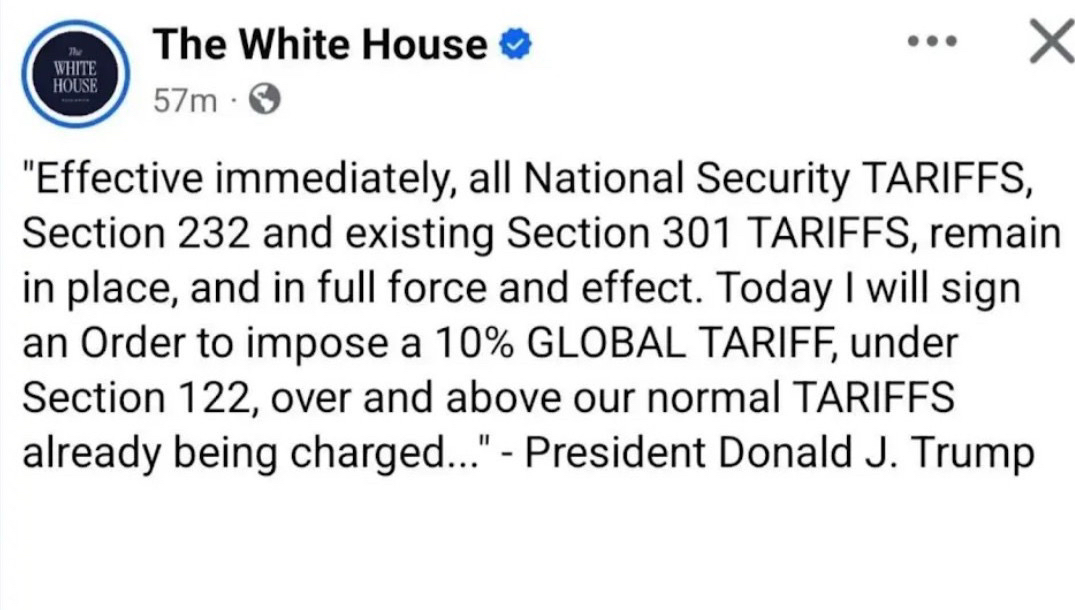Open The White House page name link

tap(319, 45)
